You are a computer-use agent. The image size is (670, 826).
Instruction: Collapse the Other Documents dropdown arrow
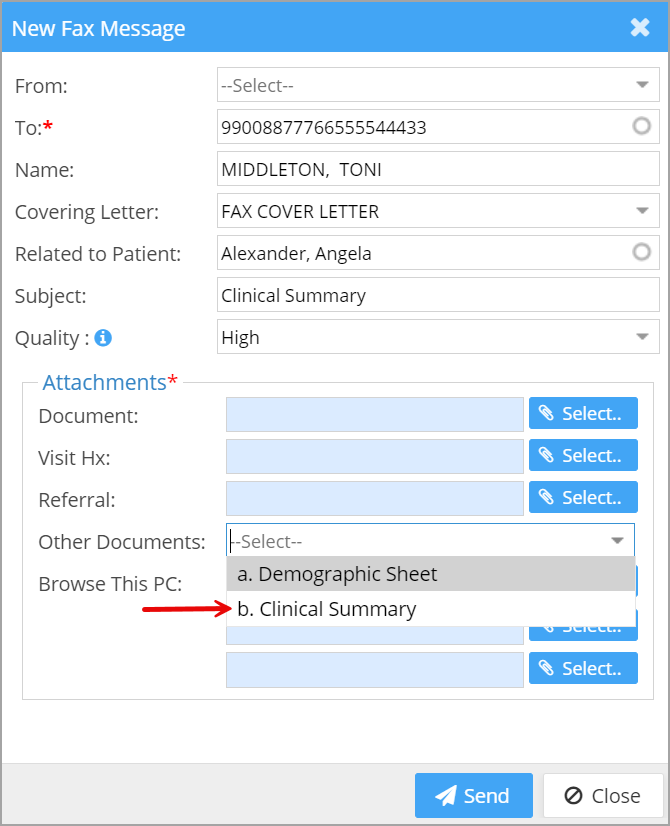(x=618, y=541)
